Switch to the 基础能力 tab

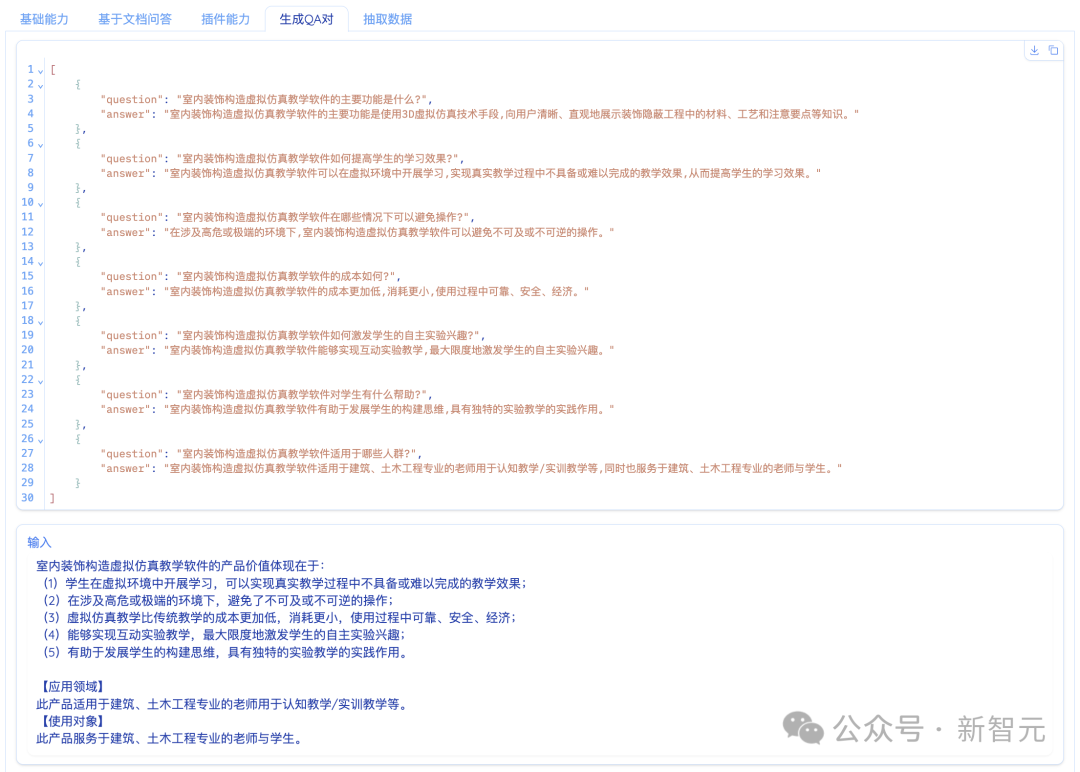45,19
